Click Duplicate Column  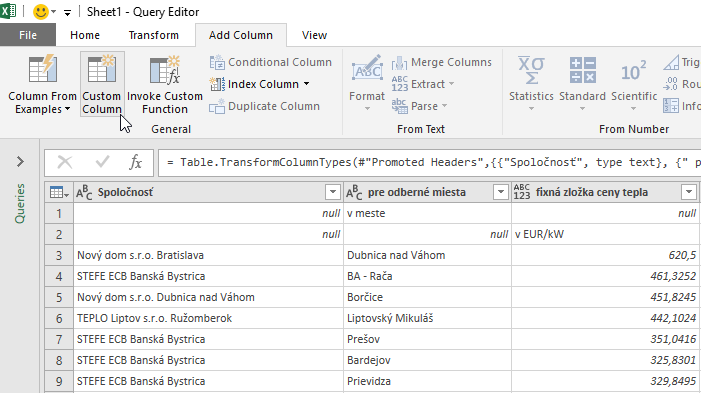tap(264, 106)
